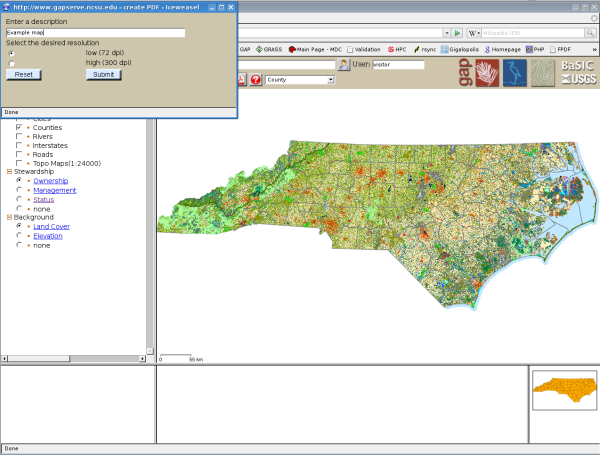Collapse the Background group
Screen dimensions: 600x455
tap(10, 217)
